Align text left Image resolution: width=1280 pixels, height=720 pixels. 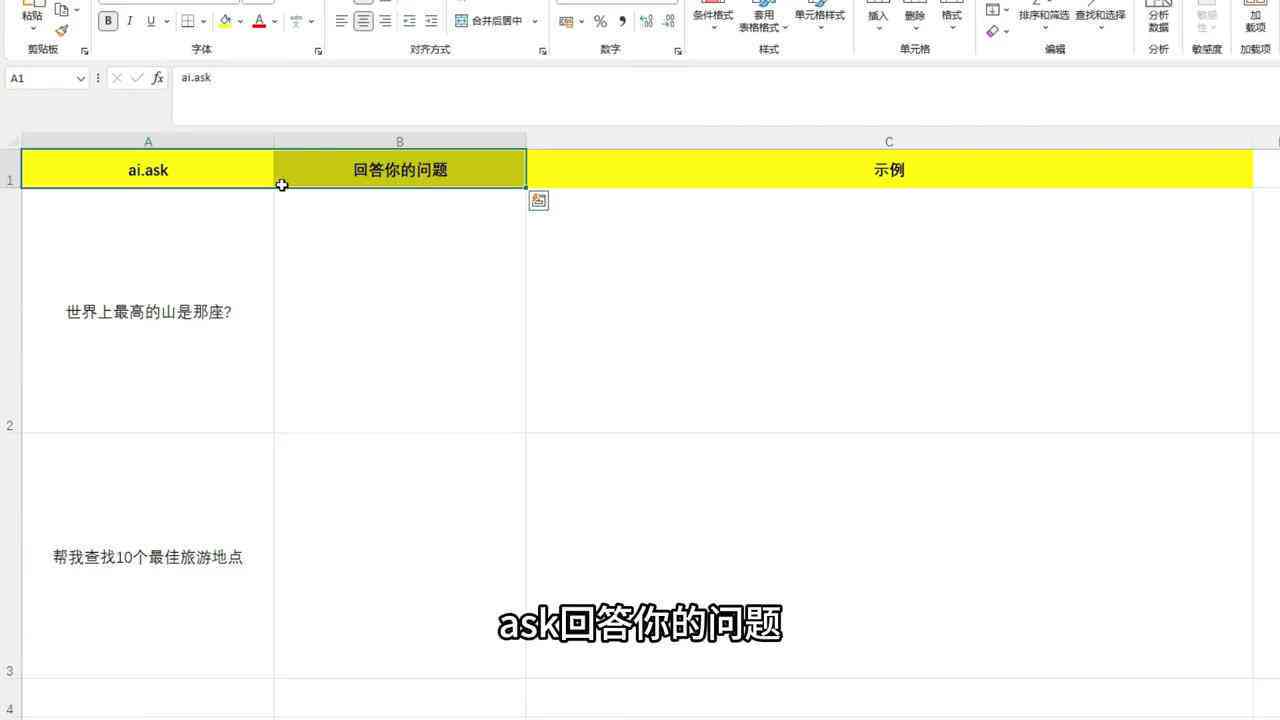tap(342, 21)
